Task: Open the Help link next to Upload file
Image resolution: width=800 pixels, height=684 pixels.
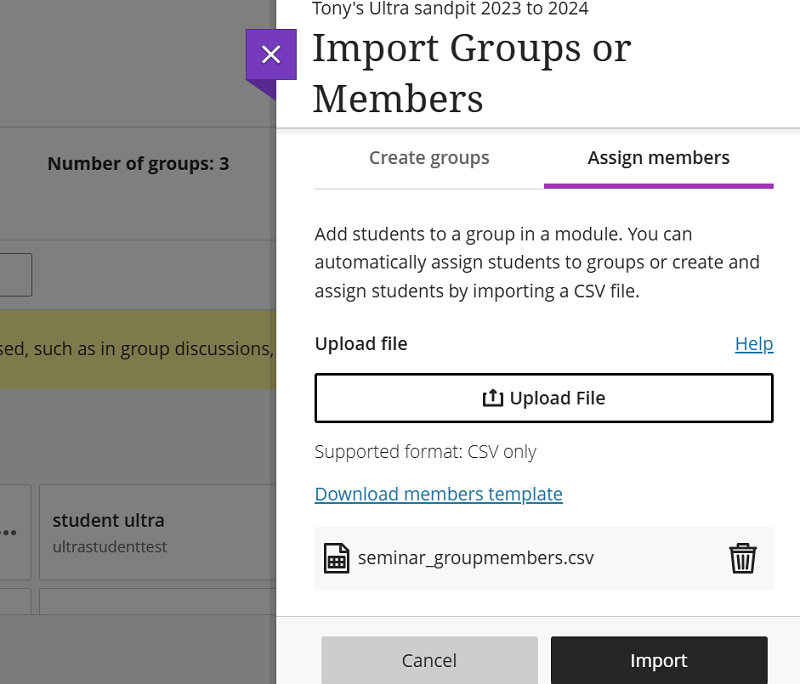Action: tap(754, 343)
